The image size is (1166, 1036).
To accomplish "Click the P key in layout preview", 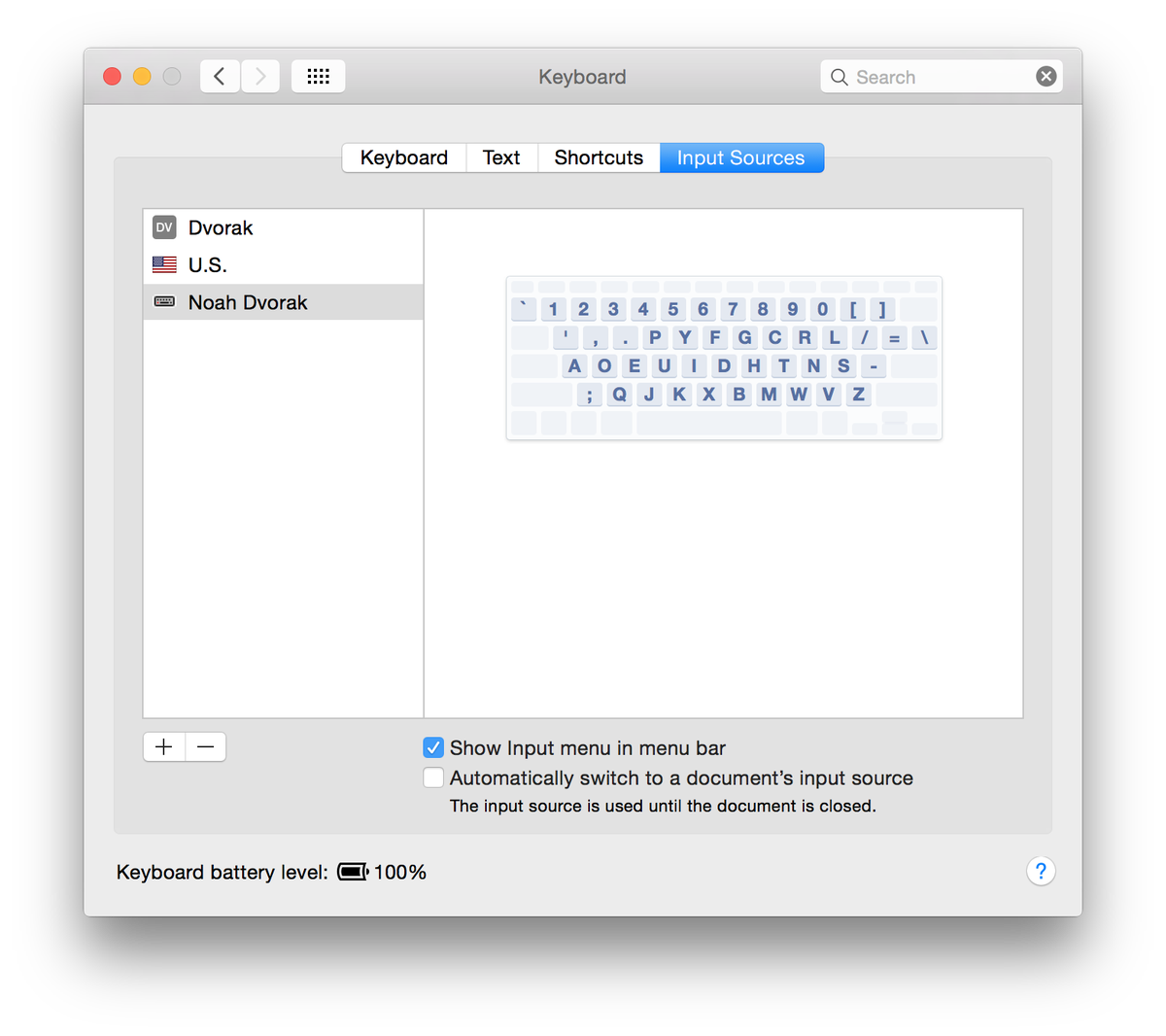I will 655,337.
